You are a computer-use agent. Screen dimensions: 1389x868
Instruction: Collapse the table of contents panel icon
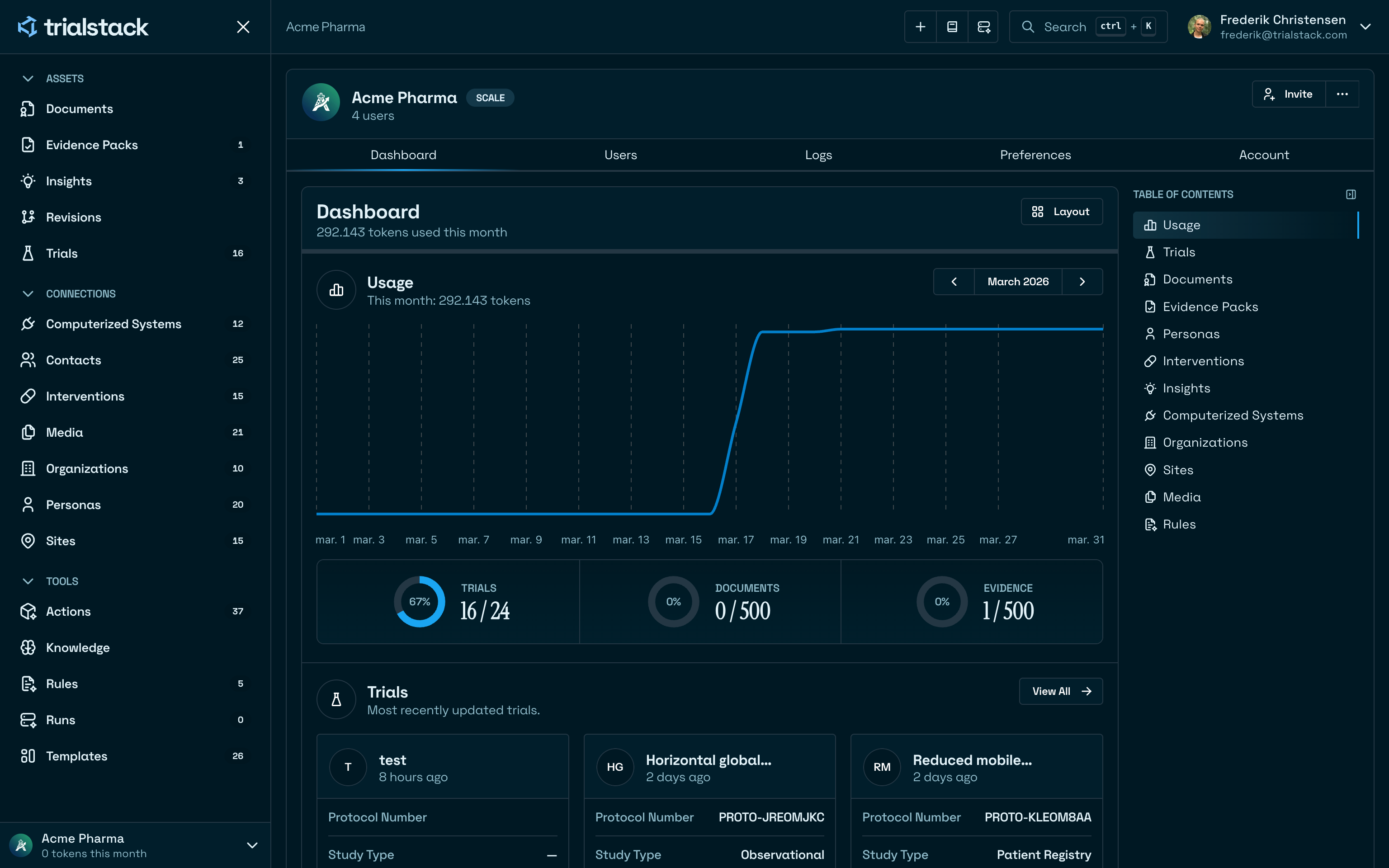tap(1351, 194)
